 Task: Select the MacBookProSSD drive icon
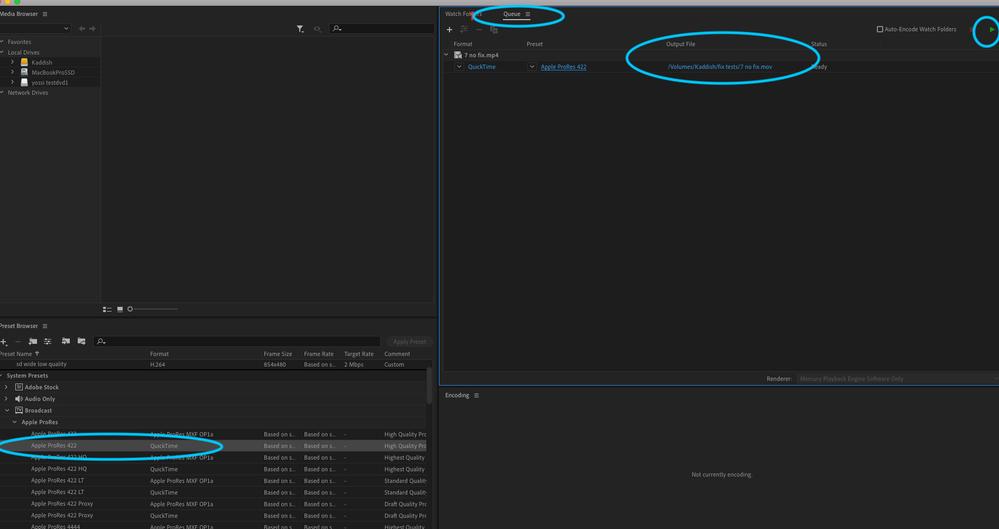pyautogui.click(x=24, y=73)
